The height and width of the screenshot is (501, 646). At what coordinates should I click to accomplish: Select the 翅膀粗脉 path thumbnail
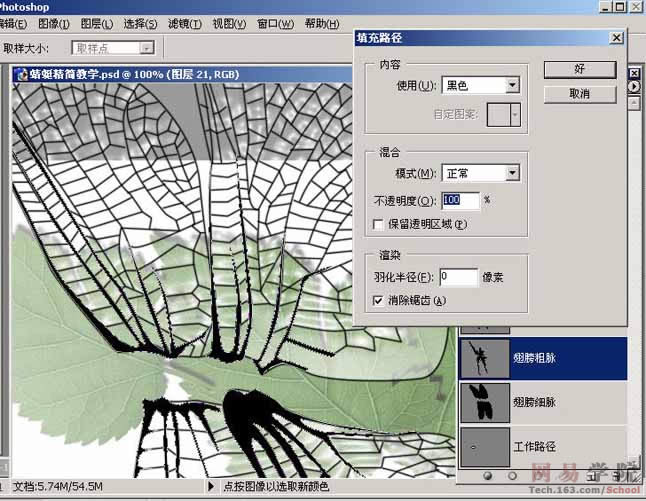pyautogui.click(x=485, y=358)
